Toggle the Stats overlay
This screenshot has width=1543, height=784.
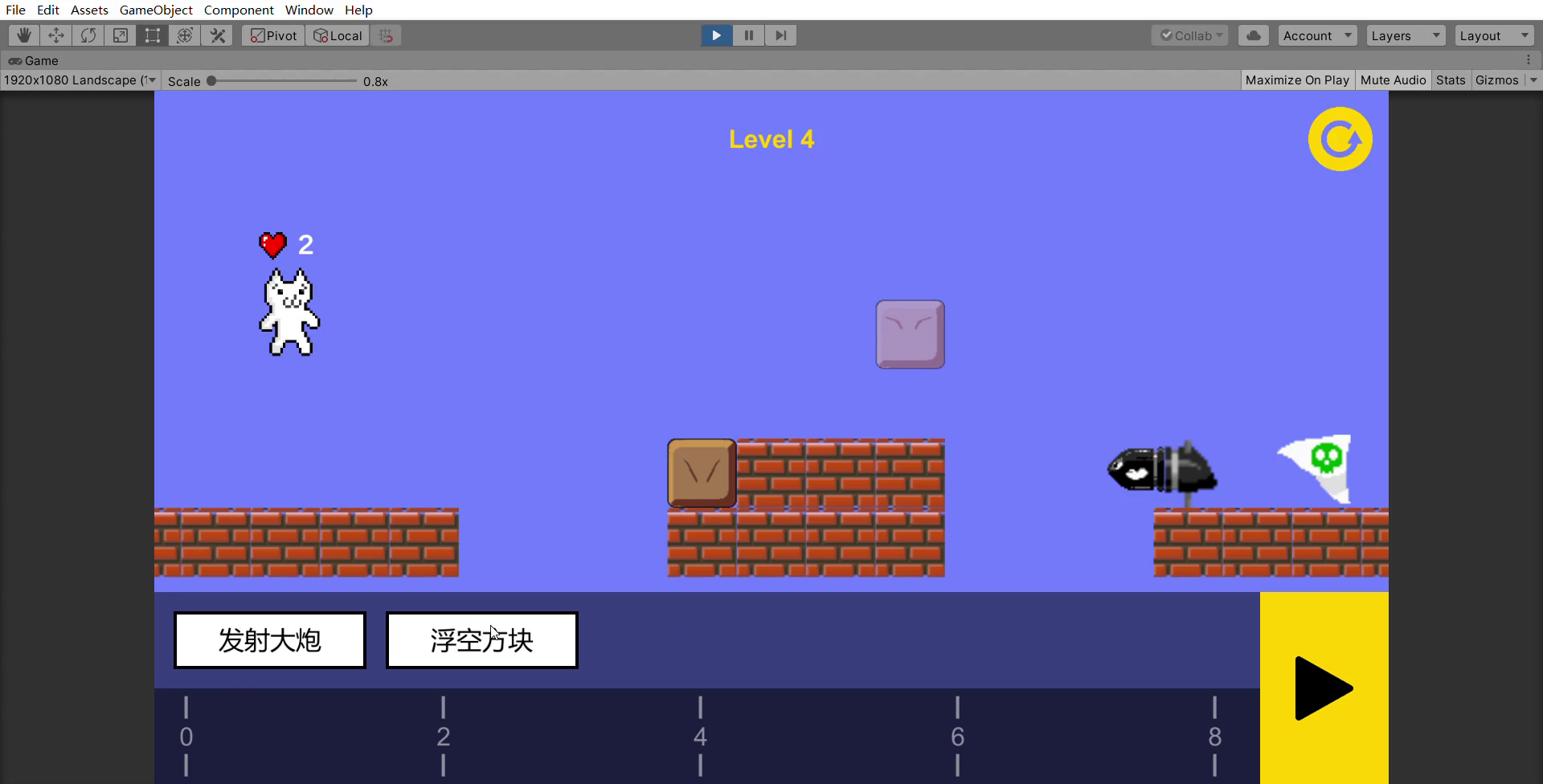[x=1451, y=80]
